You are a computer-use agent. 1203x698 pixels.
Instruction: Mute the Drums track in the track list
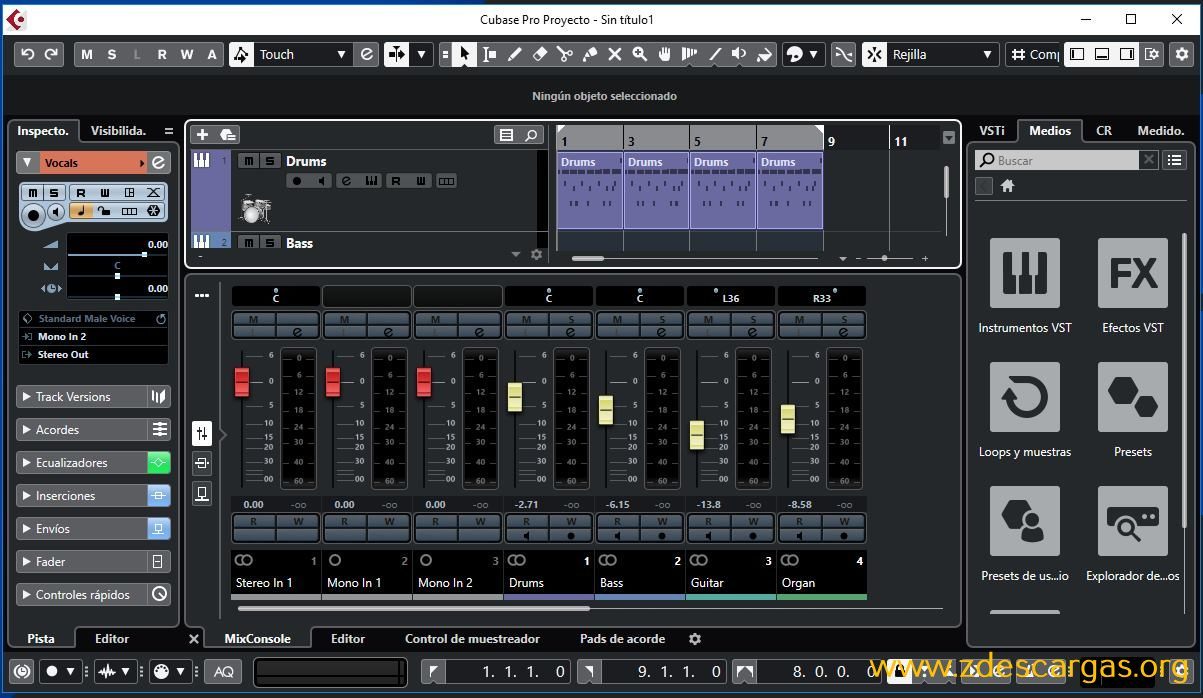pos(248,161)
